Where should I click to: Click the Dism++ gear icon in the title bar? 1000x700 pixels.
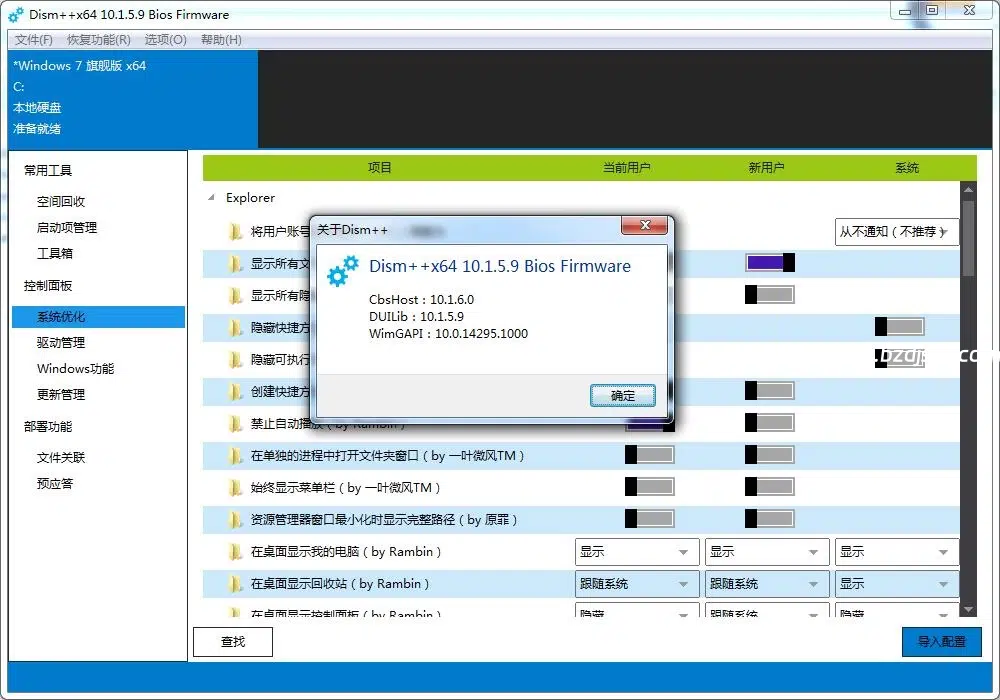[16, 14]
